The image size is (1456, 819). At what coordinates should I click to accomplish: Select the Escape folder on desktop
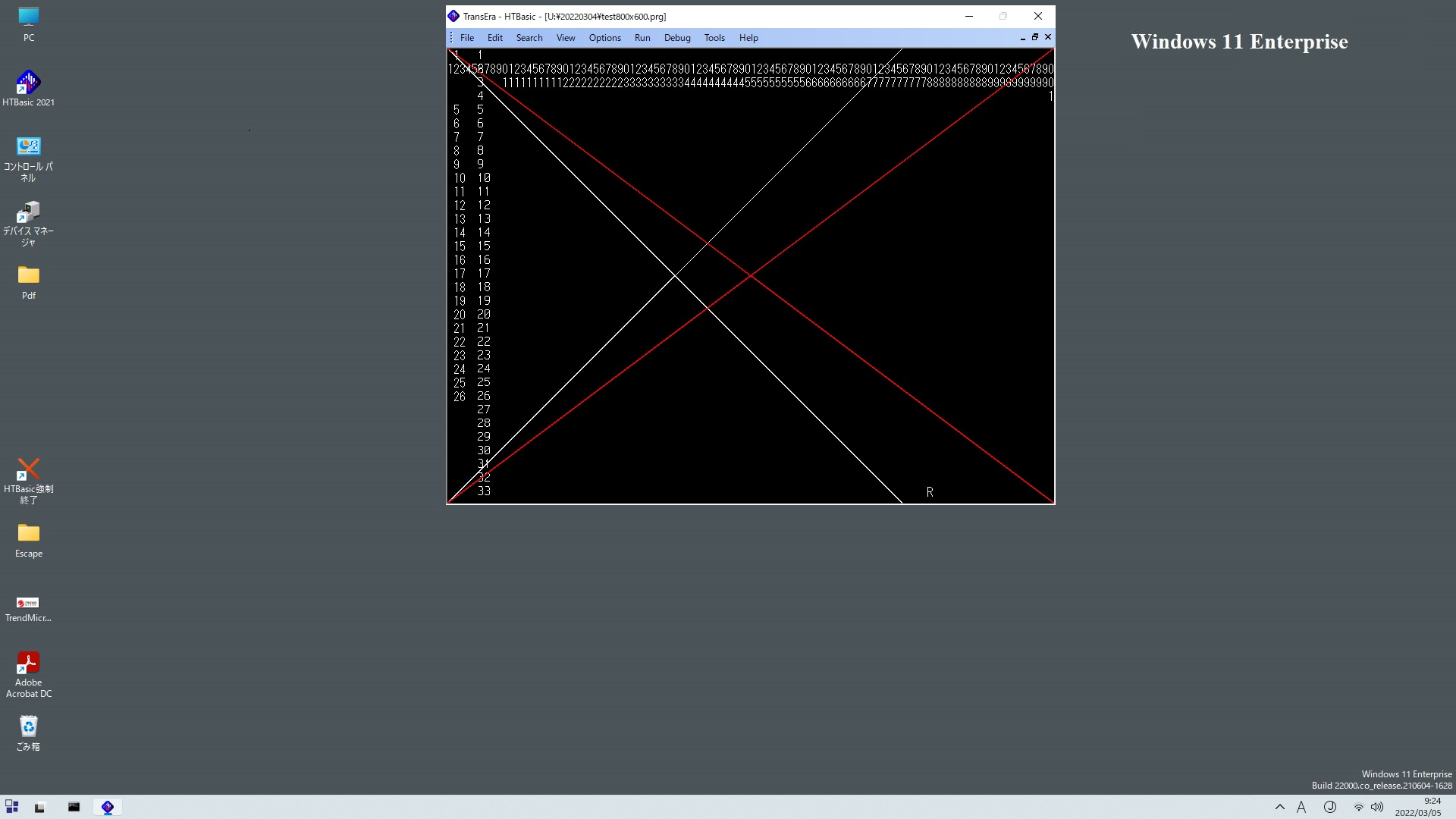click(x=29, y=541)
